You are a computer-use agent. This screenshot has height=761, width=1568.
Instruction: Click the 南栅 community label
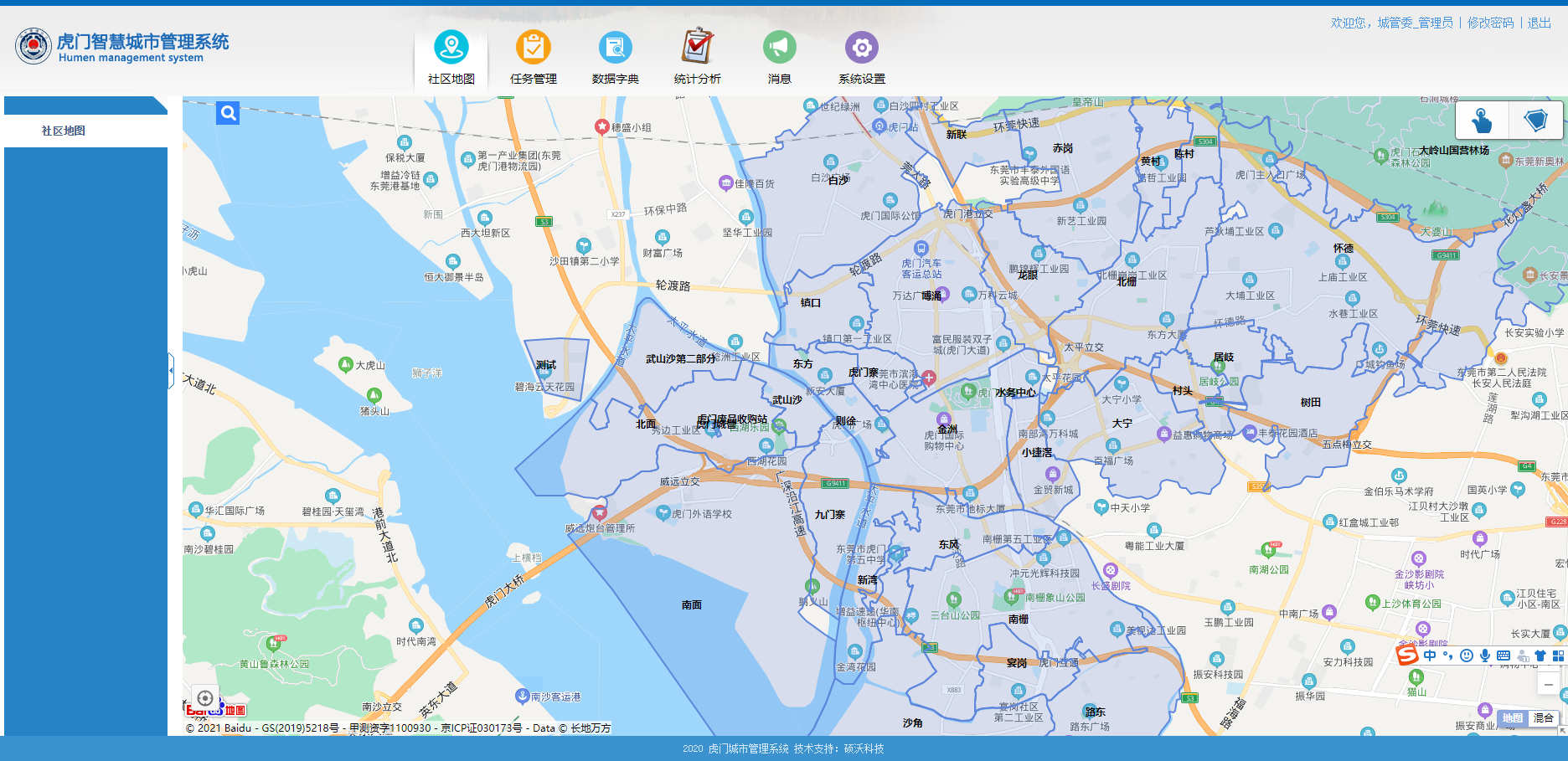point(1019,620)
